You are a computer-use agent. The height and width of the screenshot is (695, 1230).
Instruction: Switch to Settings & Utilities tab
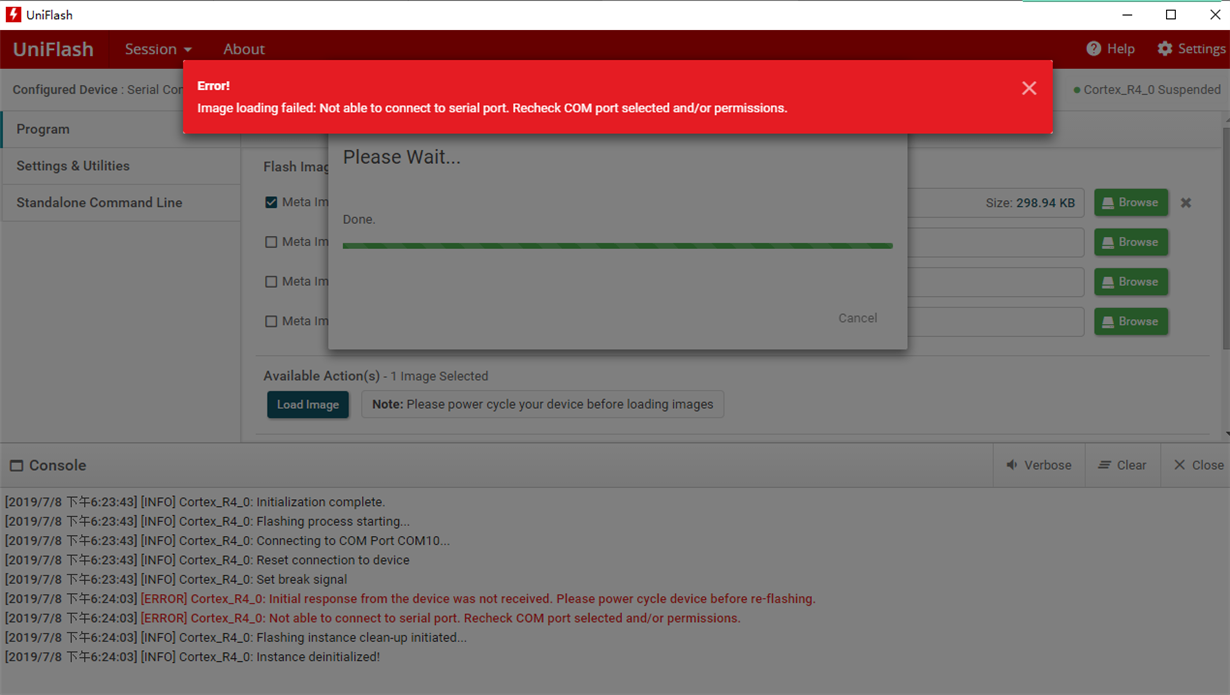121,166
